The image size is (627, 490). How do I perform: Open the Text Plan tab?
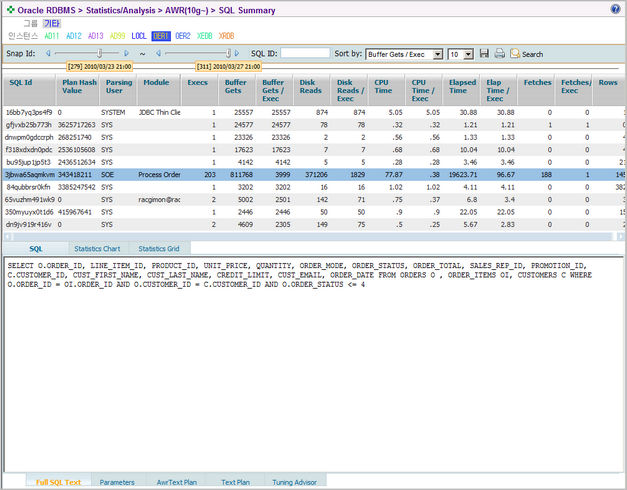235,482
